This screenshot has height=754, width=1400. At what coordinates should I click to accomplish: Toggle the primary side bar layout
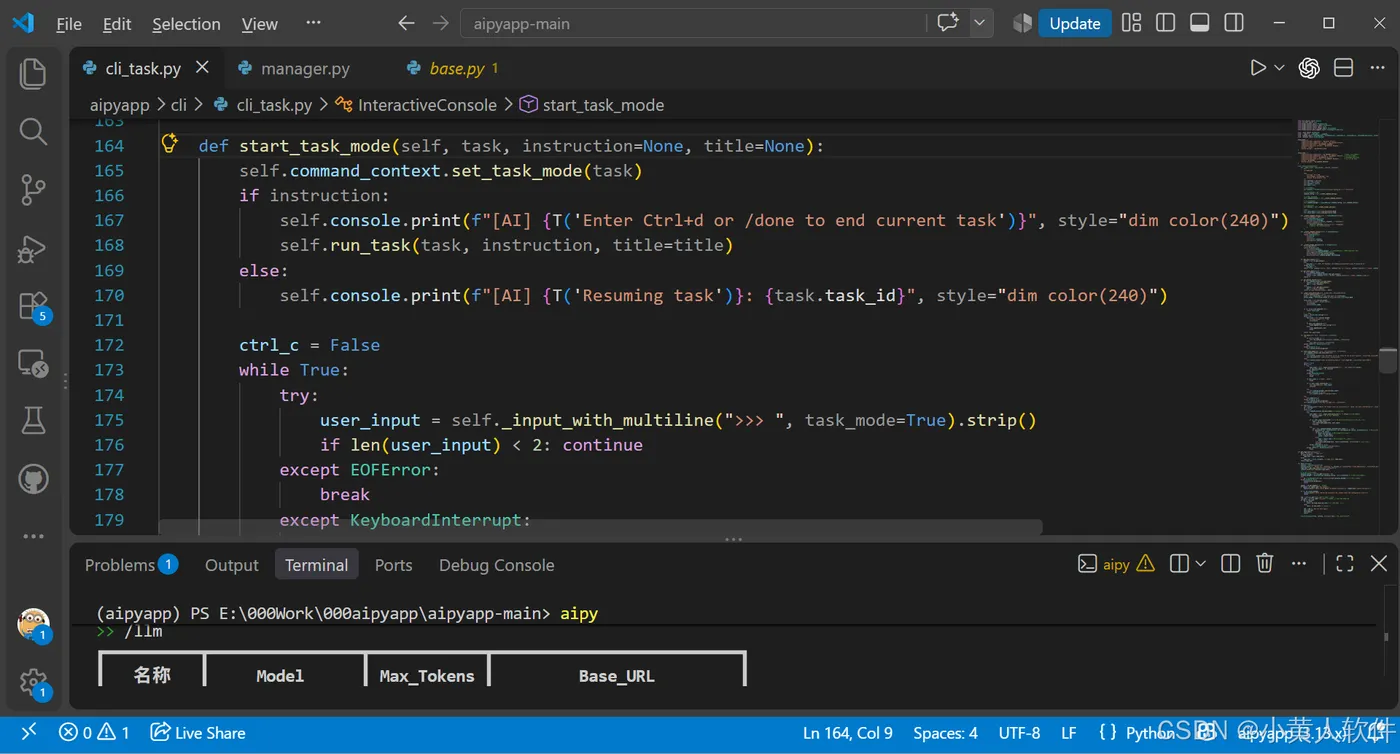(x=1165, y=23)
